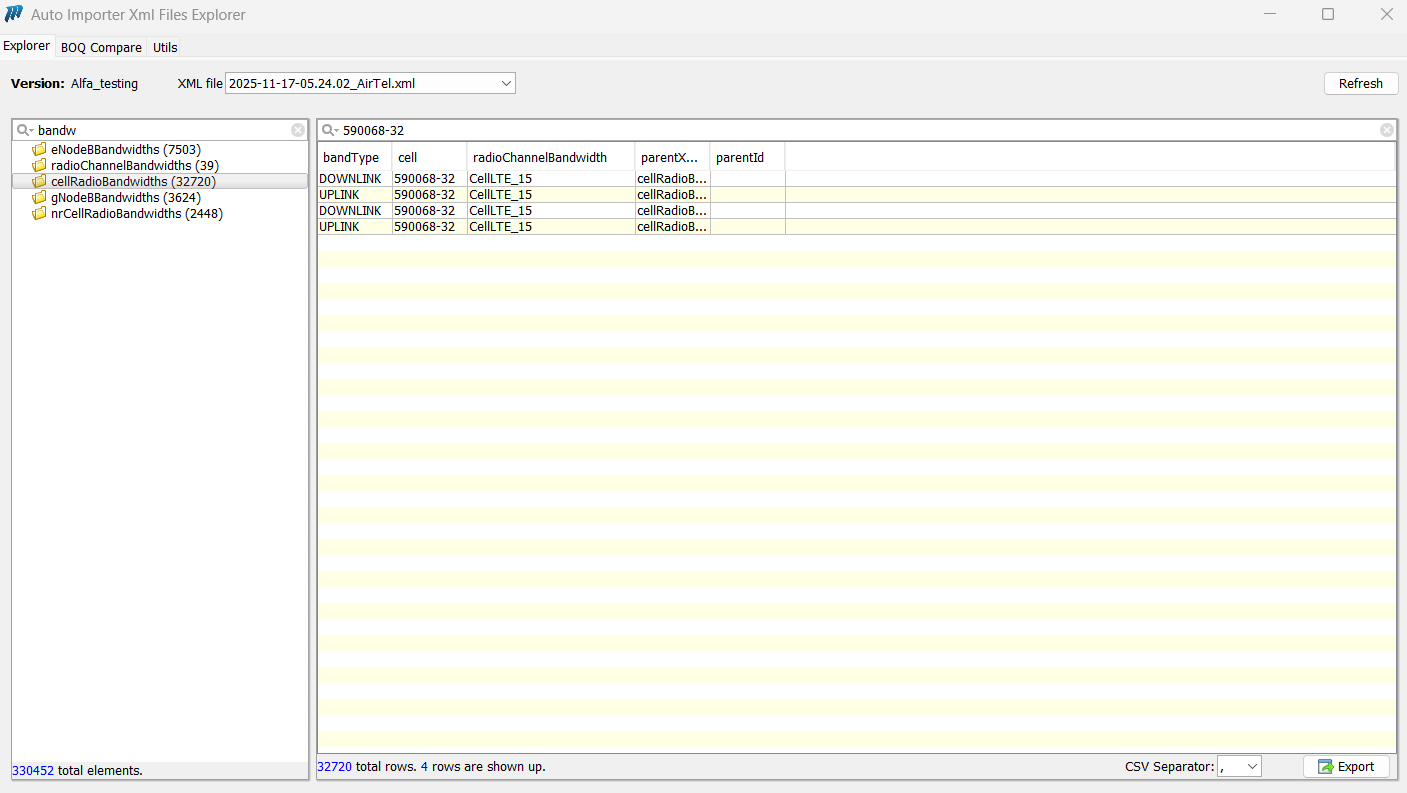
Task: Click the gNodeBBandwidths folder icon
Action: click(x=39, y=198)
